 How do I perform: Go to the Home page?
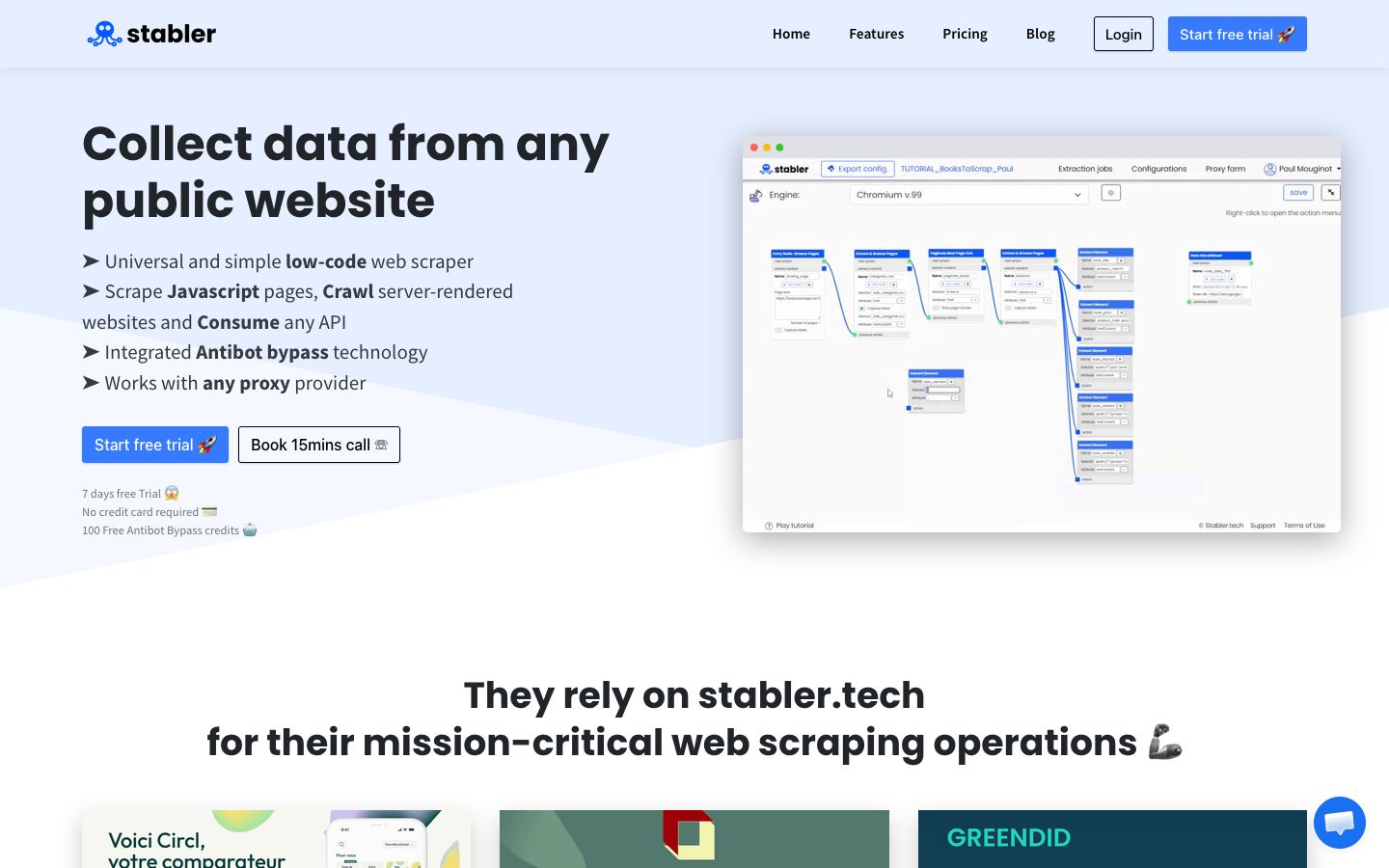pyautogui.click(x=791, y=34)
